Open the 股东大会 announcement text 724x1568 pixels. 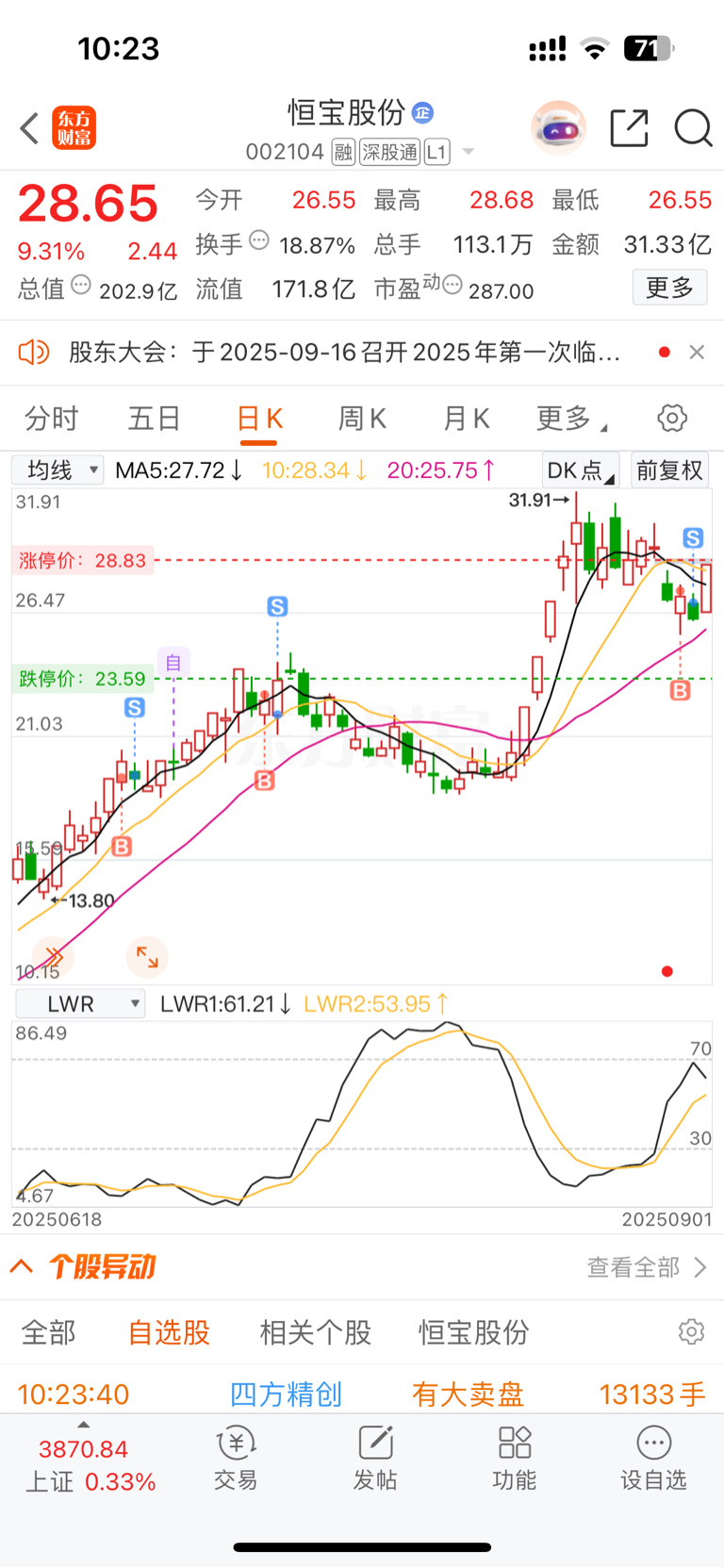[345, 353]
